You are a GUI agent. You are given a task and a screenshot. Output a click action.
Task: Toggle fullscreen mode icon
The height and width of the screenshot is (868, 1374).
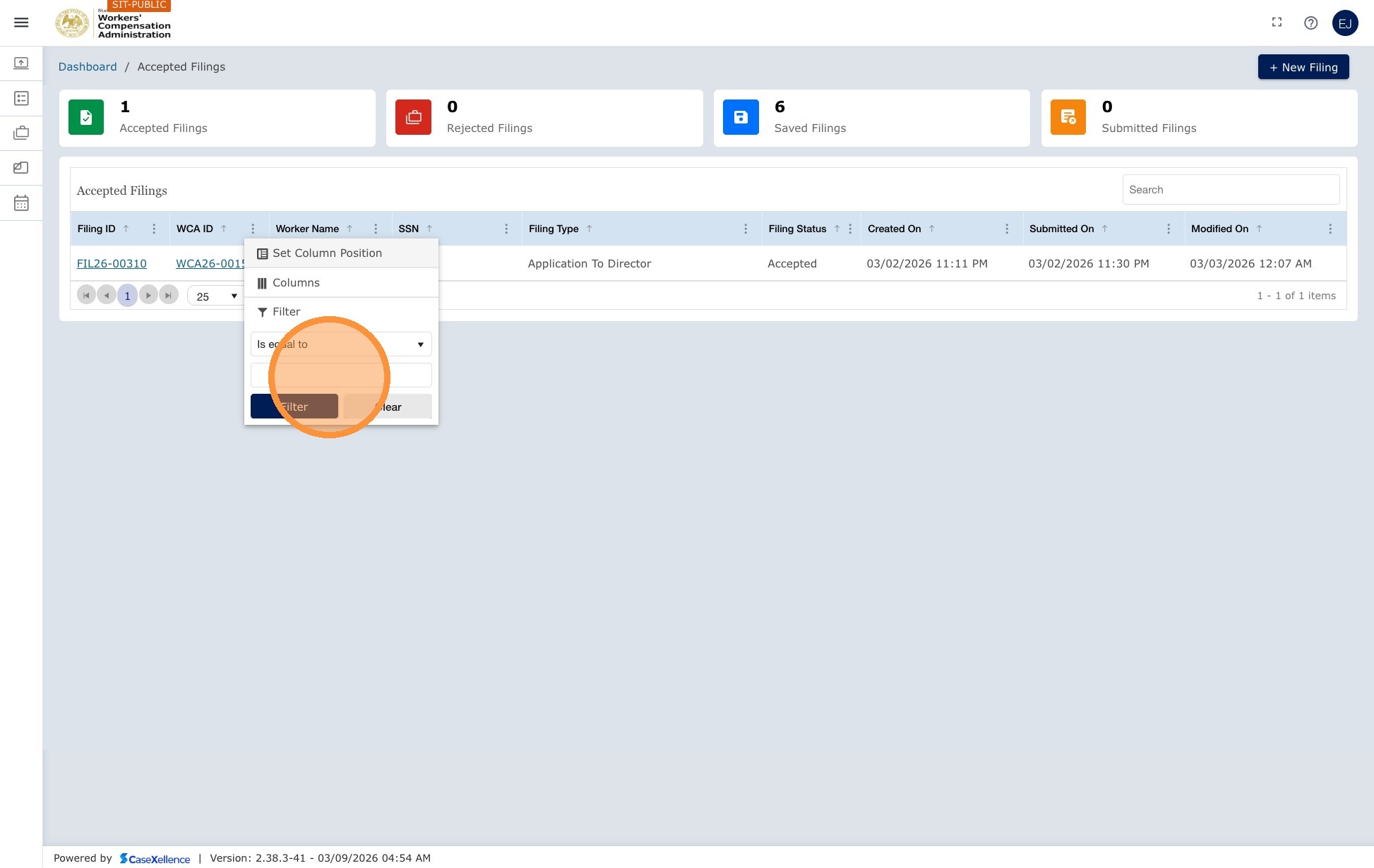[x=1277, y=23]
